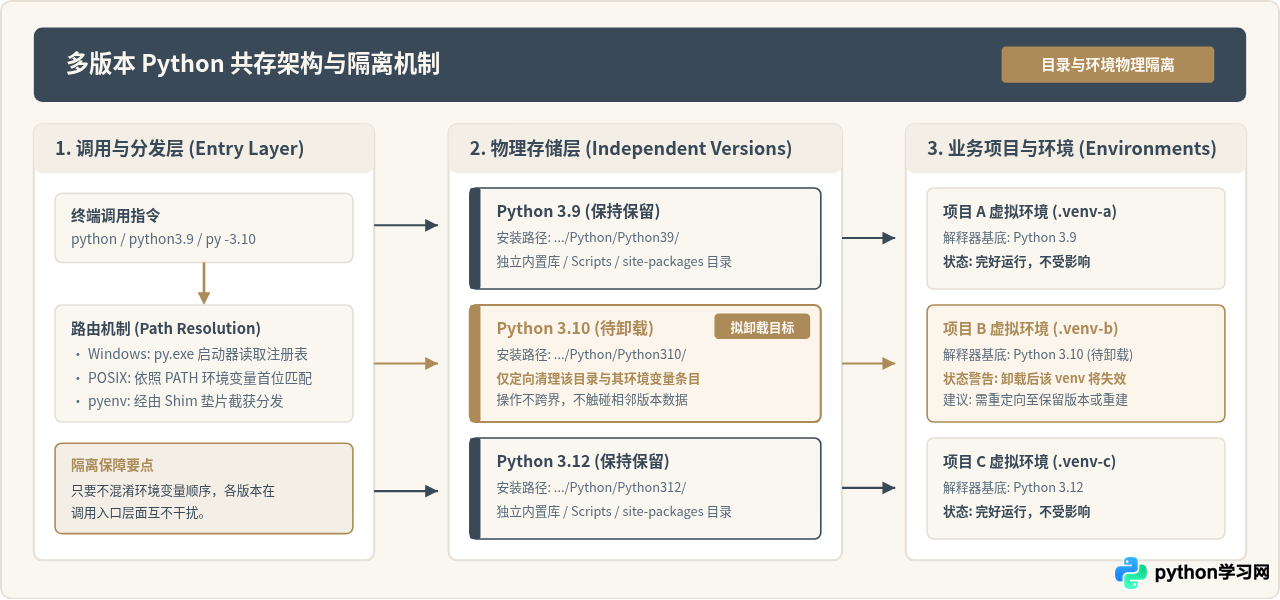Click the 拟卸载目标 tag

click(762, 327)
